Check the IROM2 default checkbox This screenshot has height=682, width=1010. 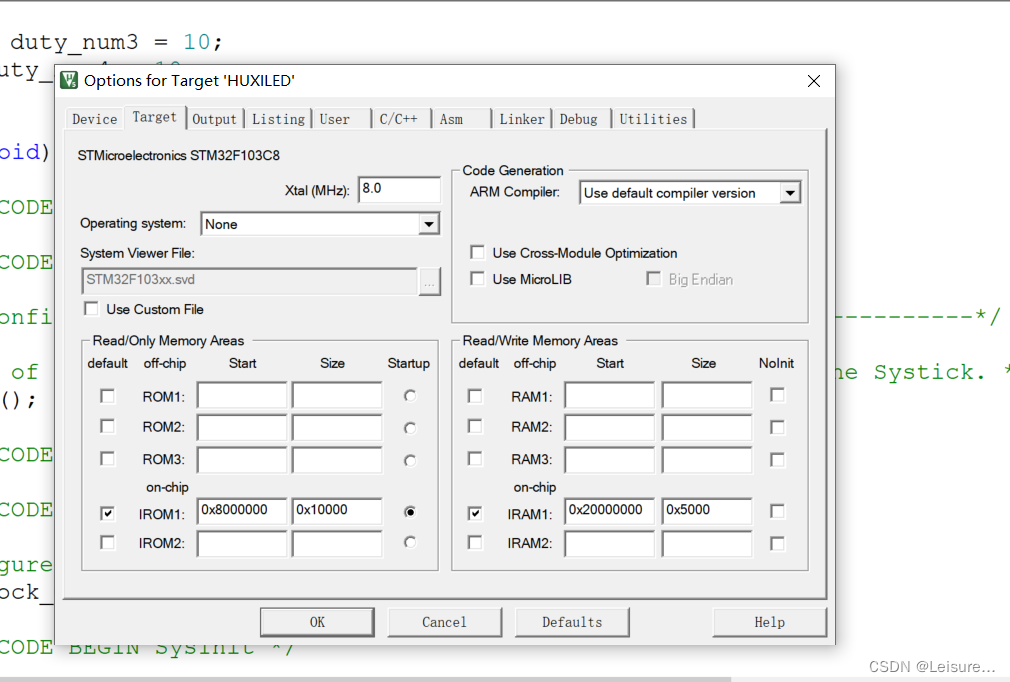pos(108,543)
